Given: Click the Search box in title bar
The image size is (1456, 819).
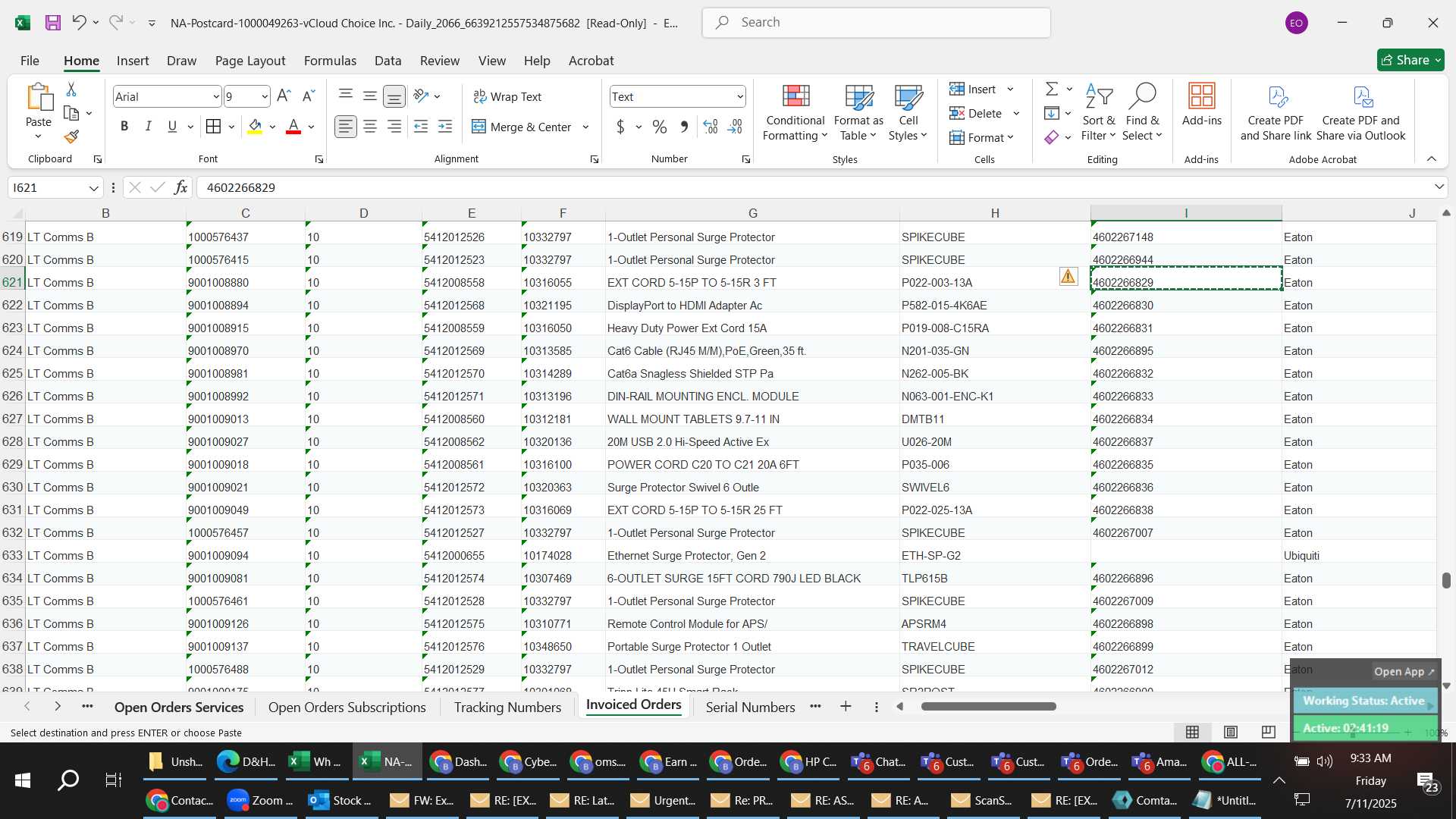Looking at the screenshot, I should (x=877, y=23).
